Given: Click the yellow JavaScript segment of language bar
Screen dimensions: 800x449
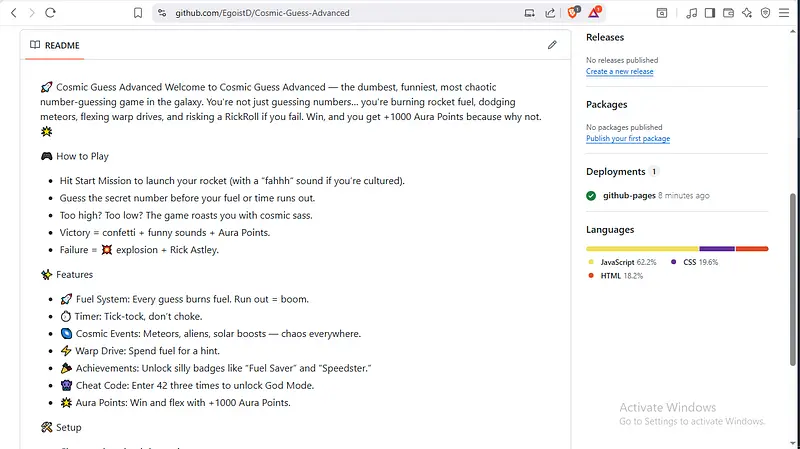Looking at the screenshot, I should [641, 248].
